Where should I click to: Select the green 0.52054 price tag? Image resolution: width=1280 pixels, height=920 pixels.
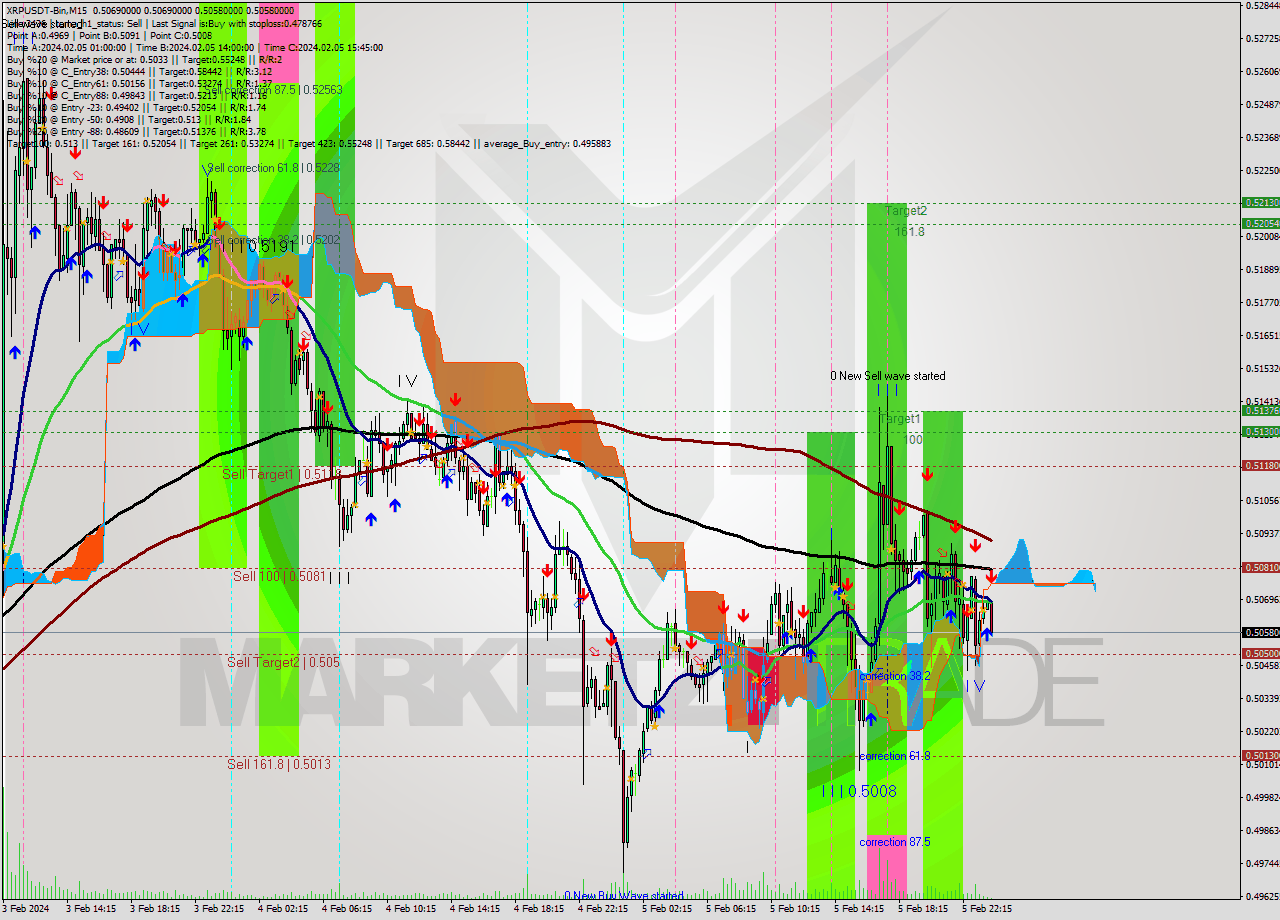(x=1259, y=223)
